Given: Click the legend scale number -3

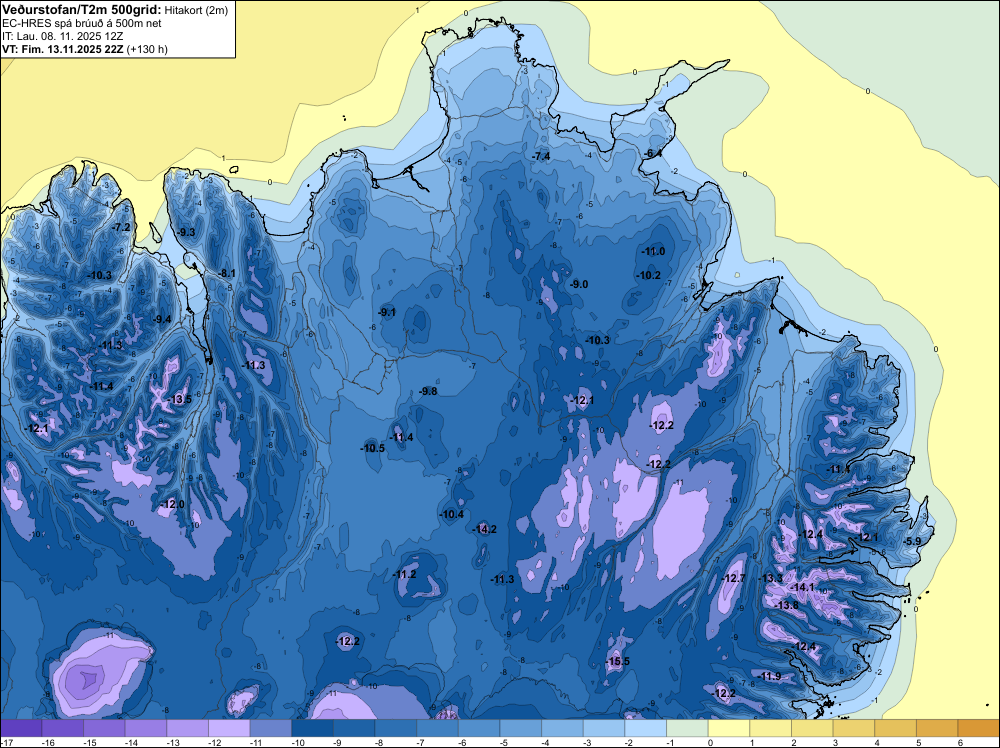Looking at the screenshot, I should 588,743.
